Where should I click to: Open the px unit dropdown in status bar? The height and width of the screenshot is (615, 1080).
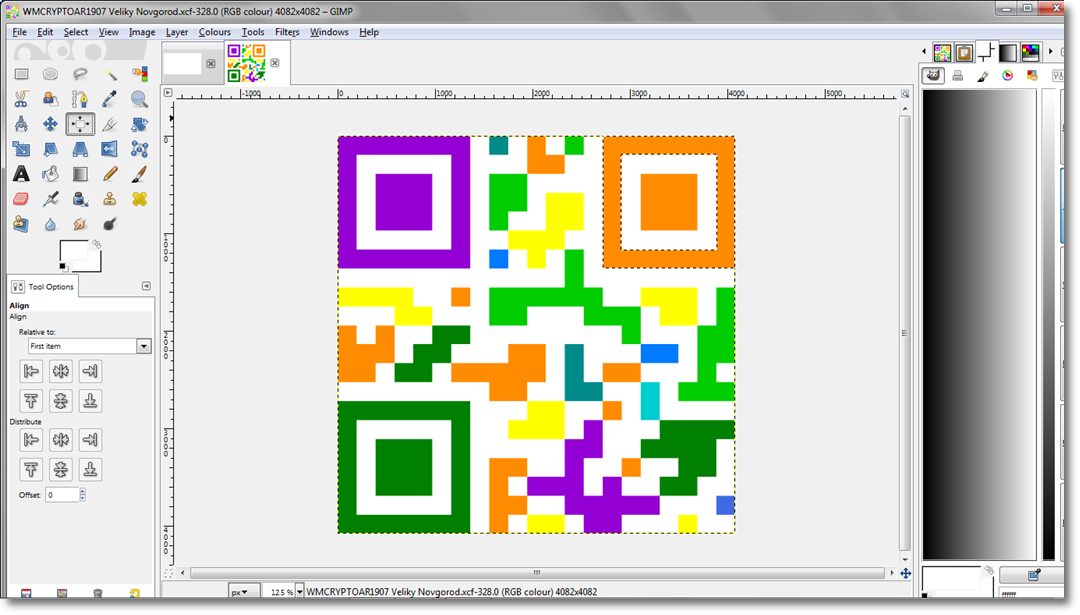(244, 592)
